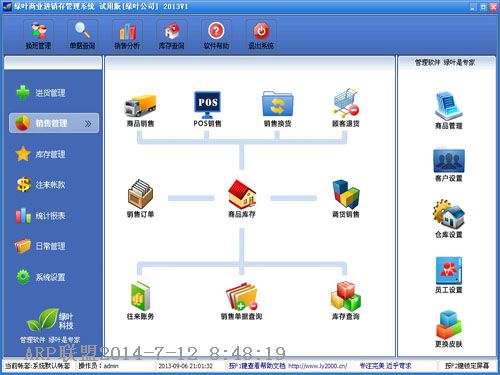Image resolution: width=500 pixels, height=375 pixels.
Task: Open POS销售 monitor icon
Action: click(x=207, y=109)
